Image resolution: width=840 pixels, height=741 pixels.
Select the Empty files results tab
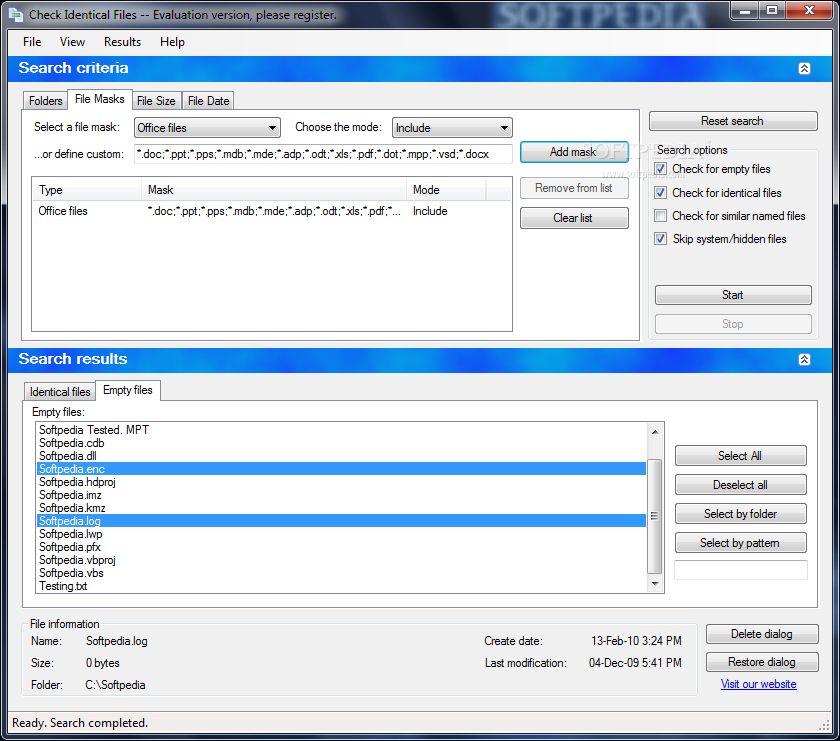click(x=128, y=390)
